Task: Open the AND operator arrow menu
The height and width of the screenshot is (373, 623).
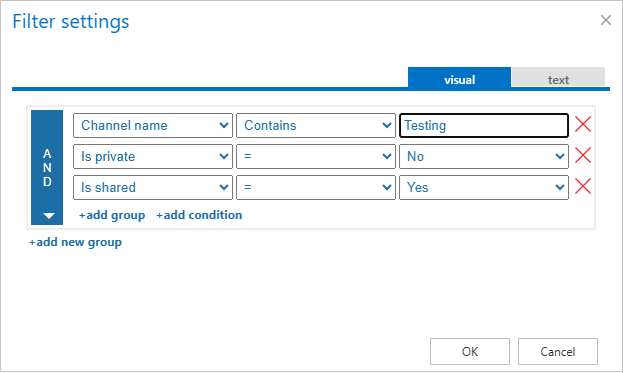Action: click(x=48, y=216)
